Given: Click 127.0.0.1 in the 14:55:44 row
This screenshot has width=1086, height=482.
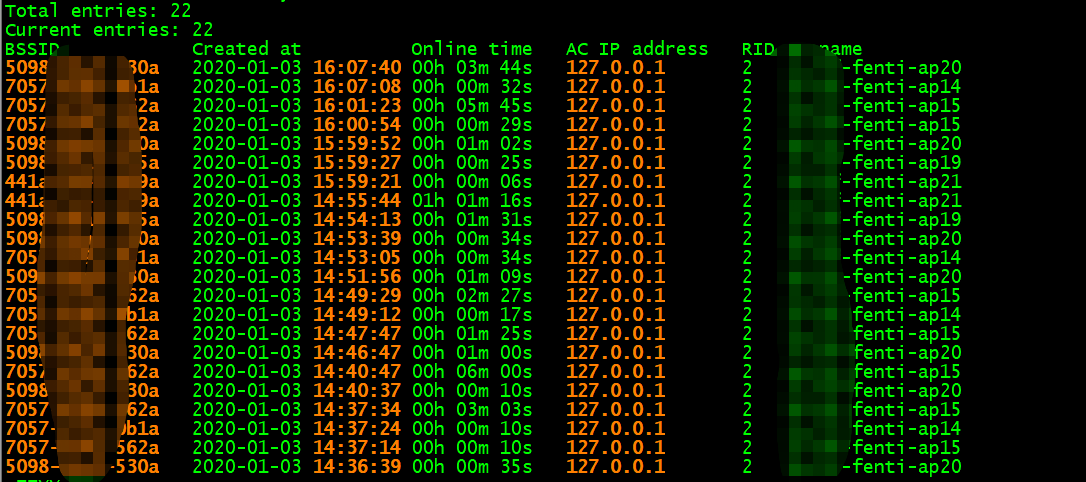Looking at the screenshot, I should [x=616, y=201].
